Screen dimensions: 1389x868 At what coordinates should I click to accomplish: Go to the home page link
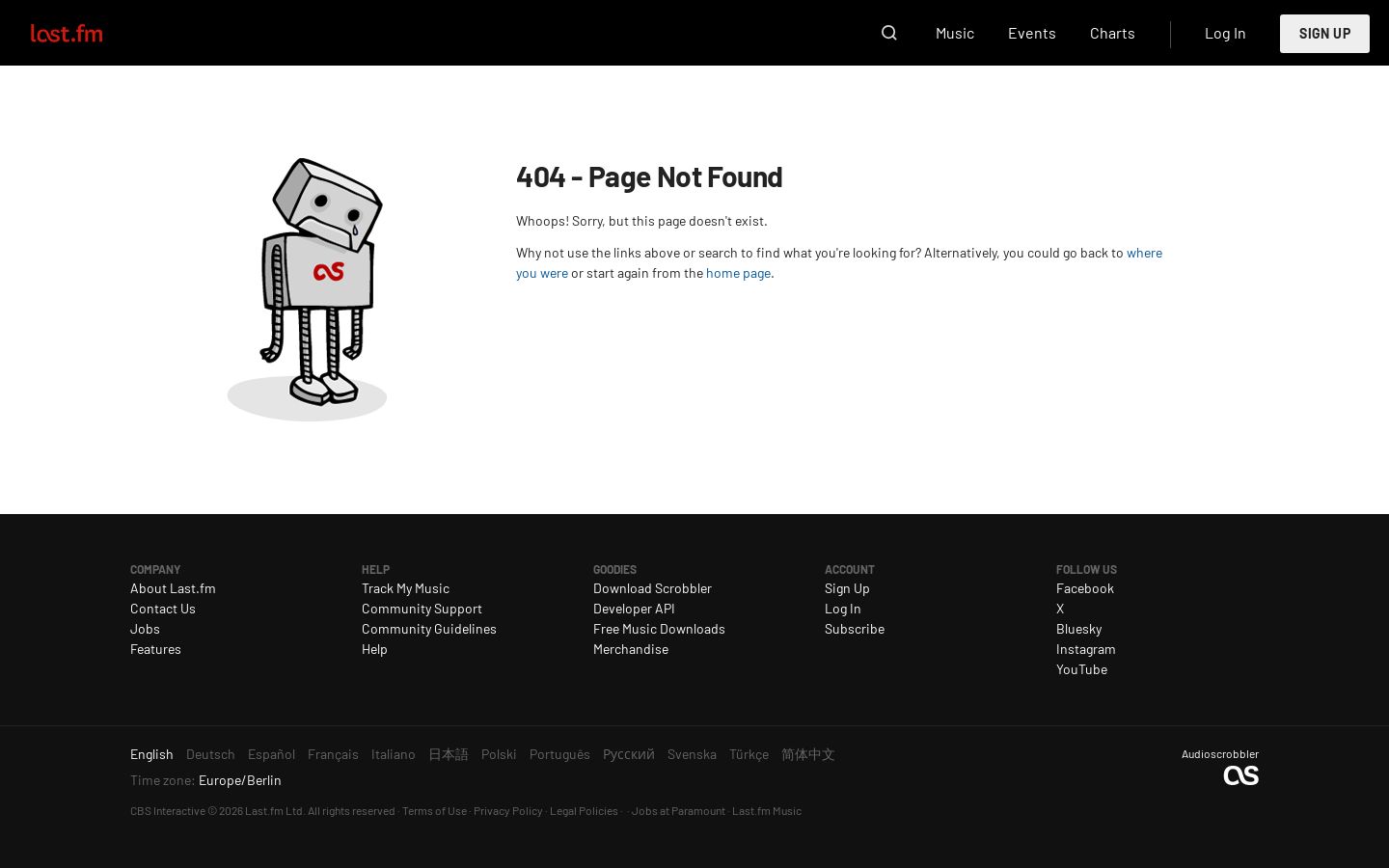coord(738,273)
